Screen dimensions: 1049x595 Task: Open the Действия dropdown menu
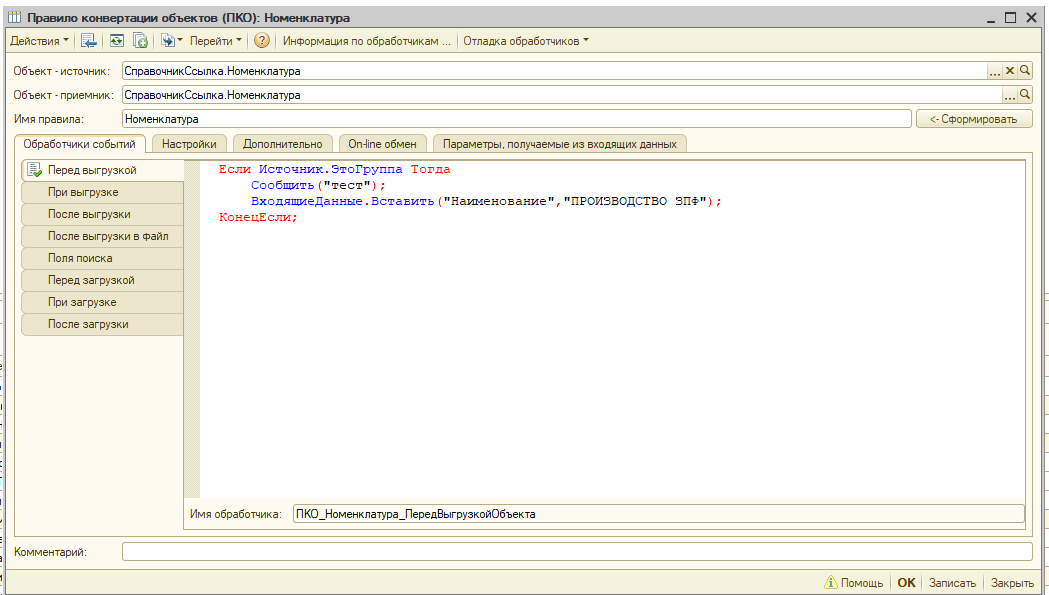pyautogui.click(x=39, y=41)
